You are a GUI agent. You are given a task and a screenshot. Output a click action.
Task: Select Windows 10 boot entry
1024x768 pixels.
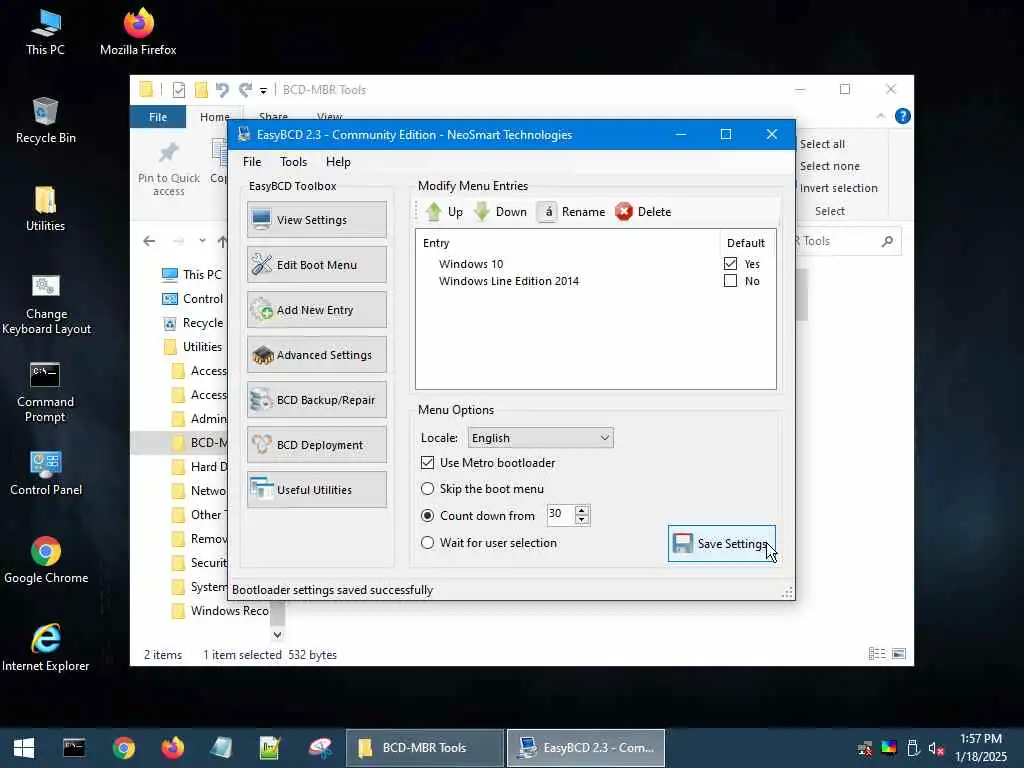[471, 264]
